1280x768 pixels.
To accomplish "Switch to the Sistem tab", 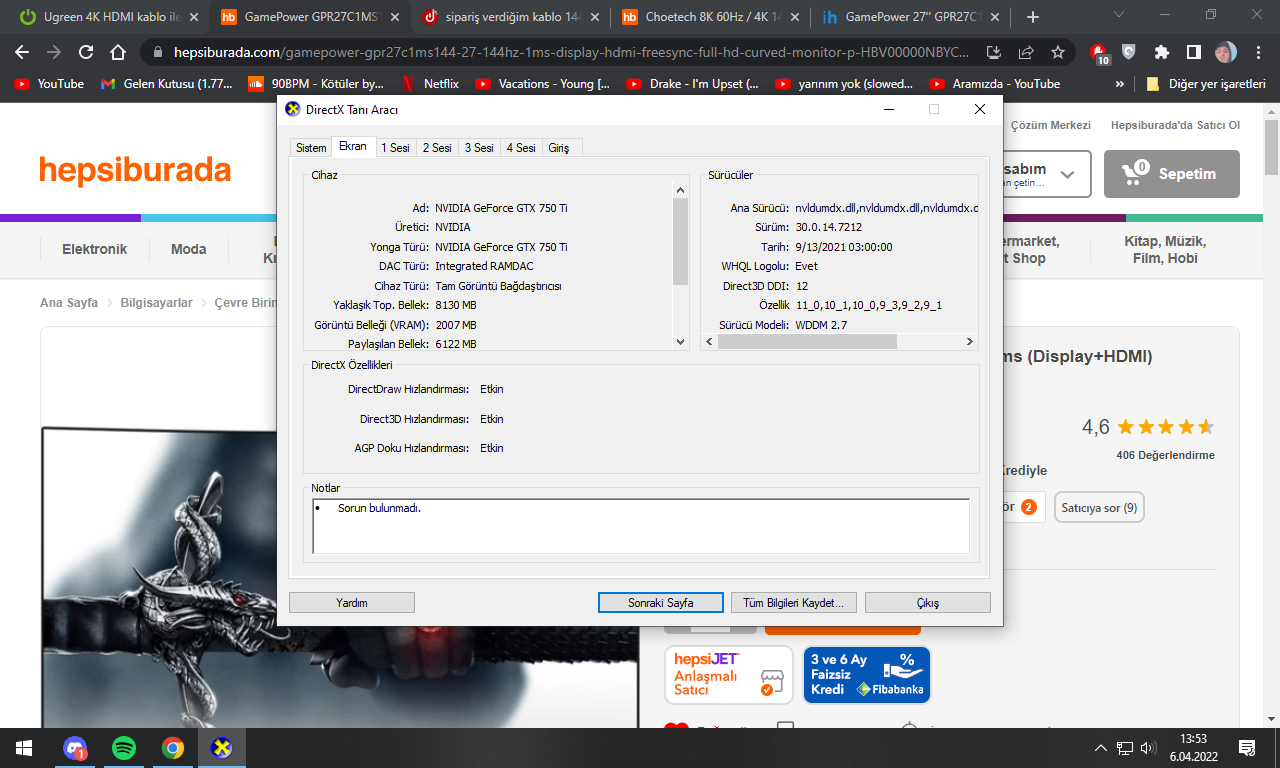I will click(x=311, y=148).
